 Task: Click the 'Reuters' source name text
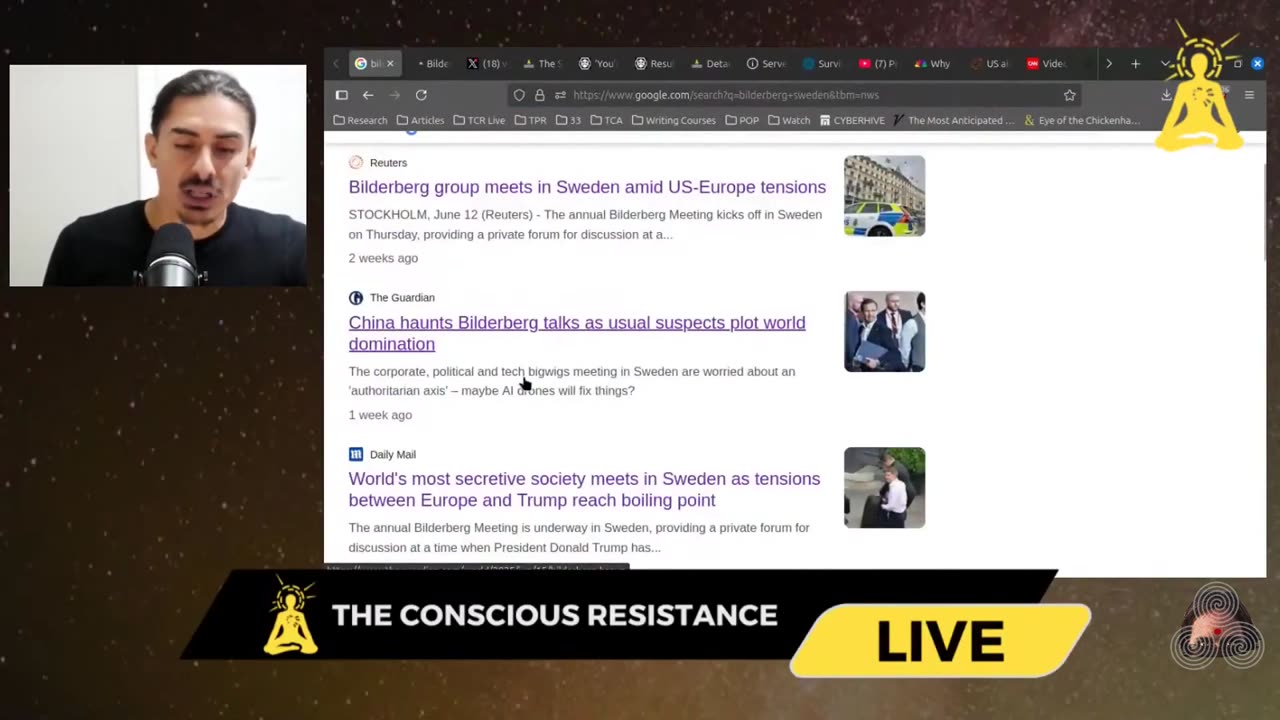[x=388, y=162]
